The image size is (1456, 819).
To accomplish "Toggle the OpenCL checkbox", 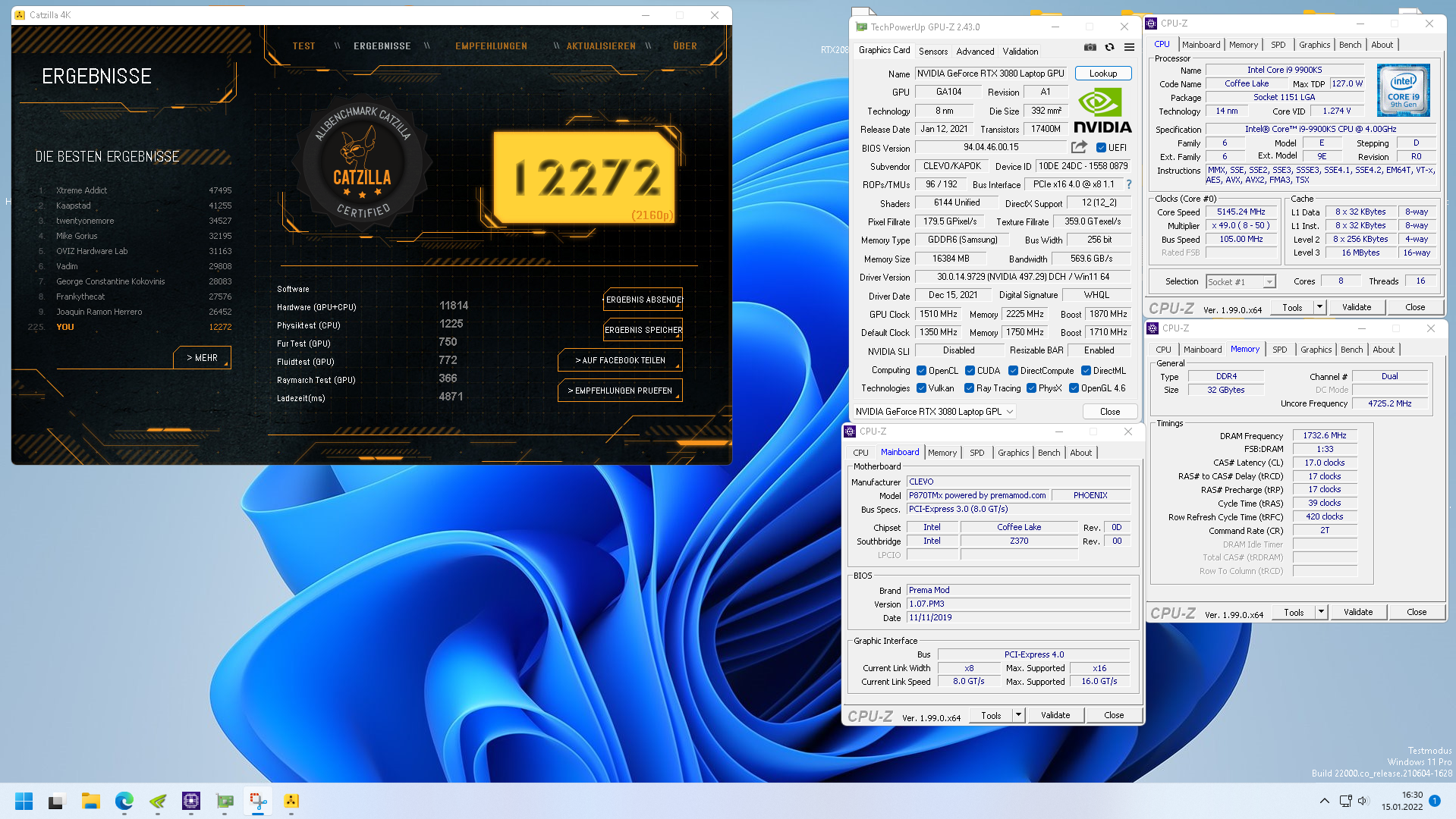I will coord(921,371).
